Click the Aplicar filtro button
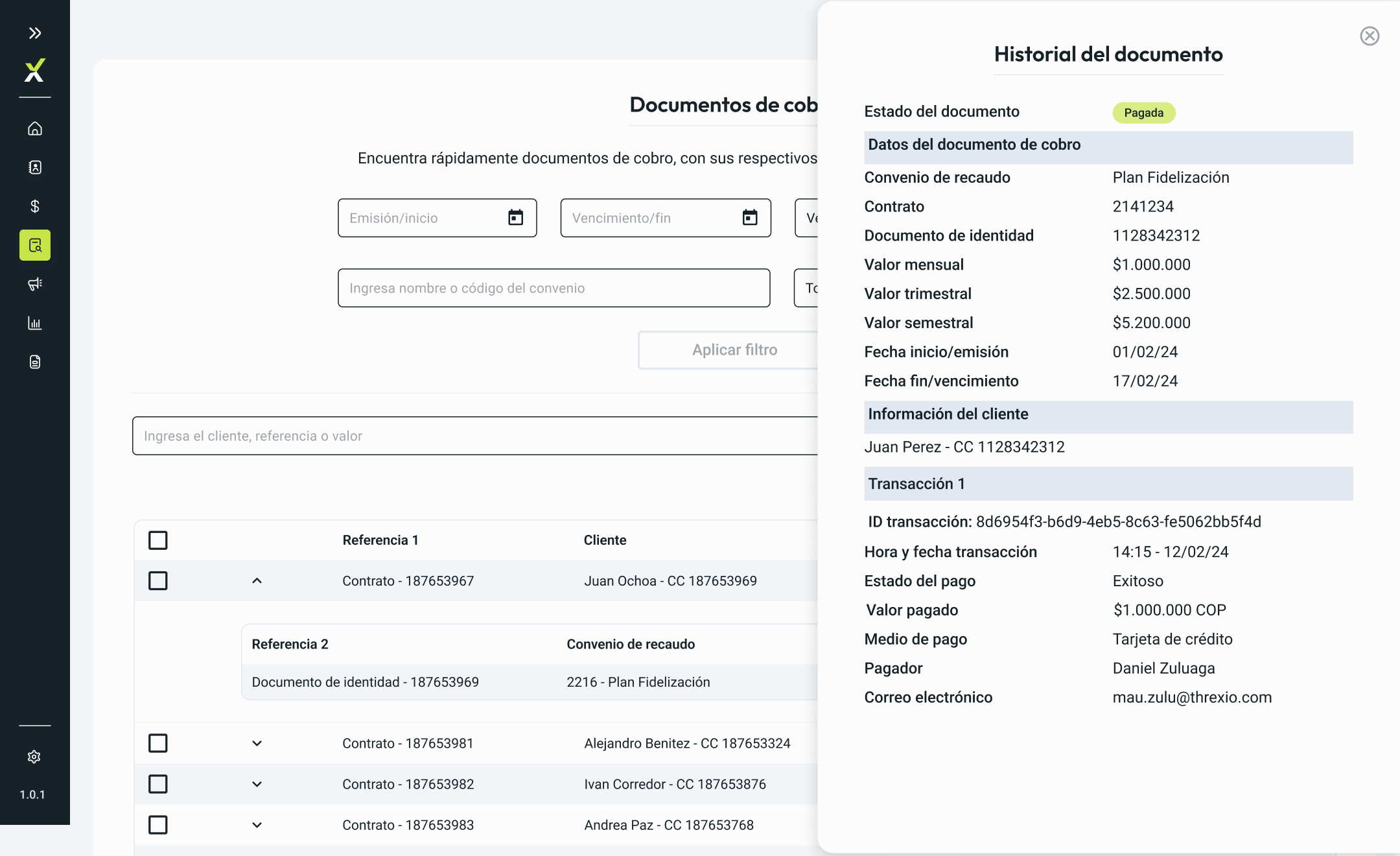 coord(729,350)
